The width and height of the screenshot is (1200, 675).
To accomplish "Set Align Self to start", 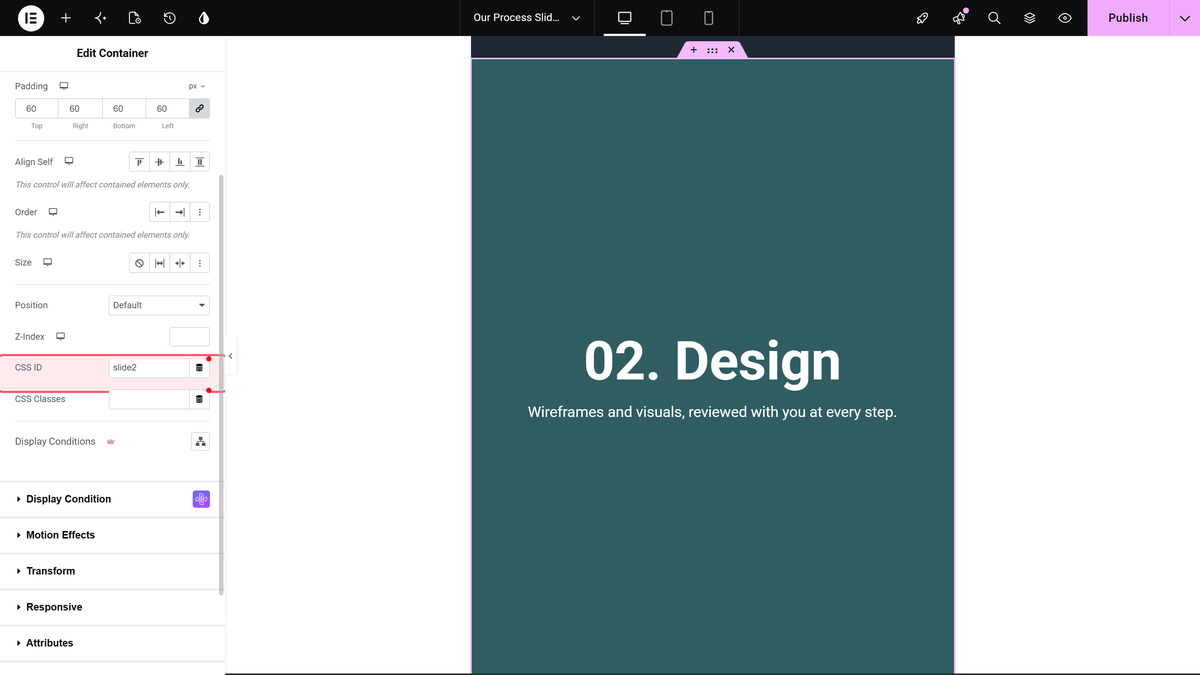I will click(x=139, y=162).
